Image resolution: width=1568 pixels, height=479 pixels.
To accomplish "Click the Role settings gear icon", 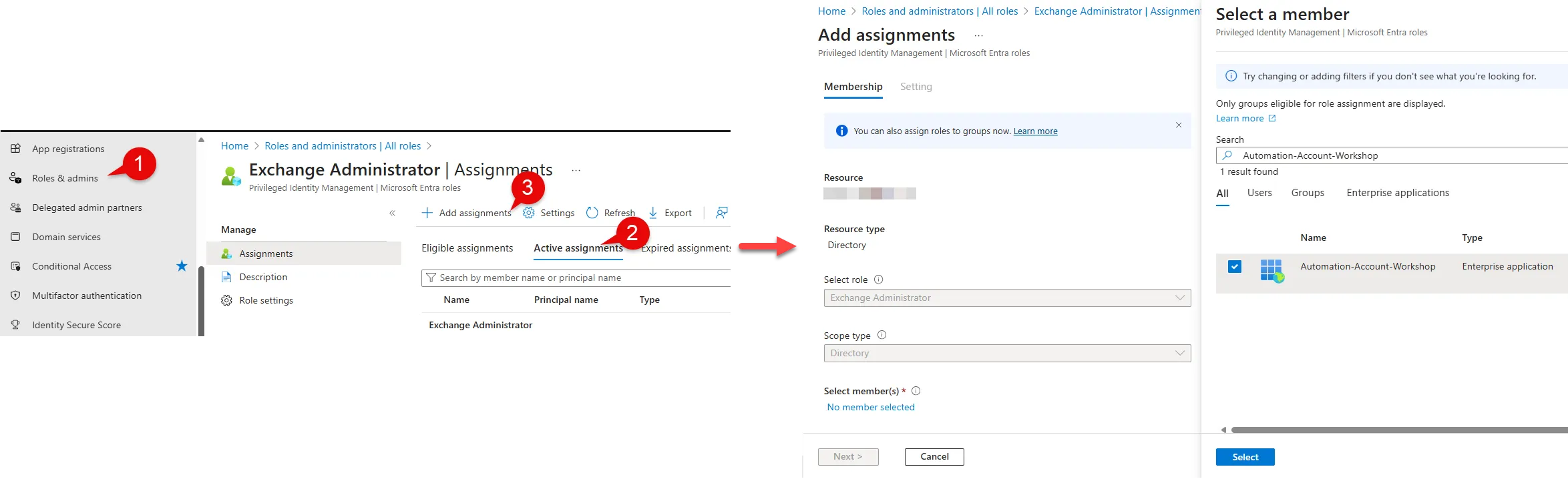I will pos(226,300).
